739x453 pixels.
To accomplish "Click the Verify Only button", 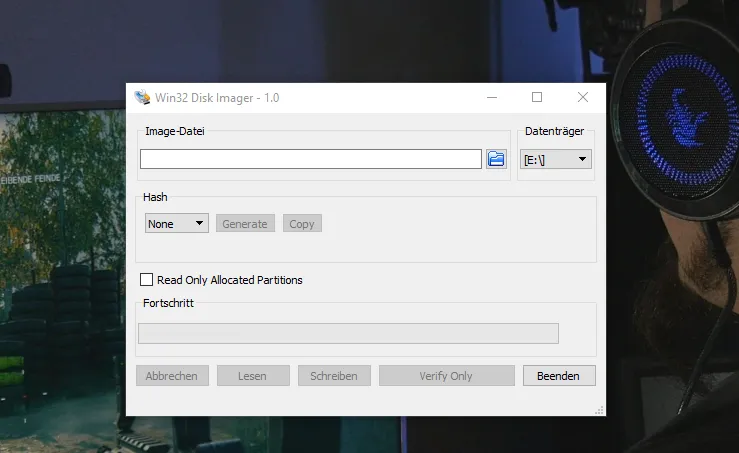I will [x=447, y=376].
